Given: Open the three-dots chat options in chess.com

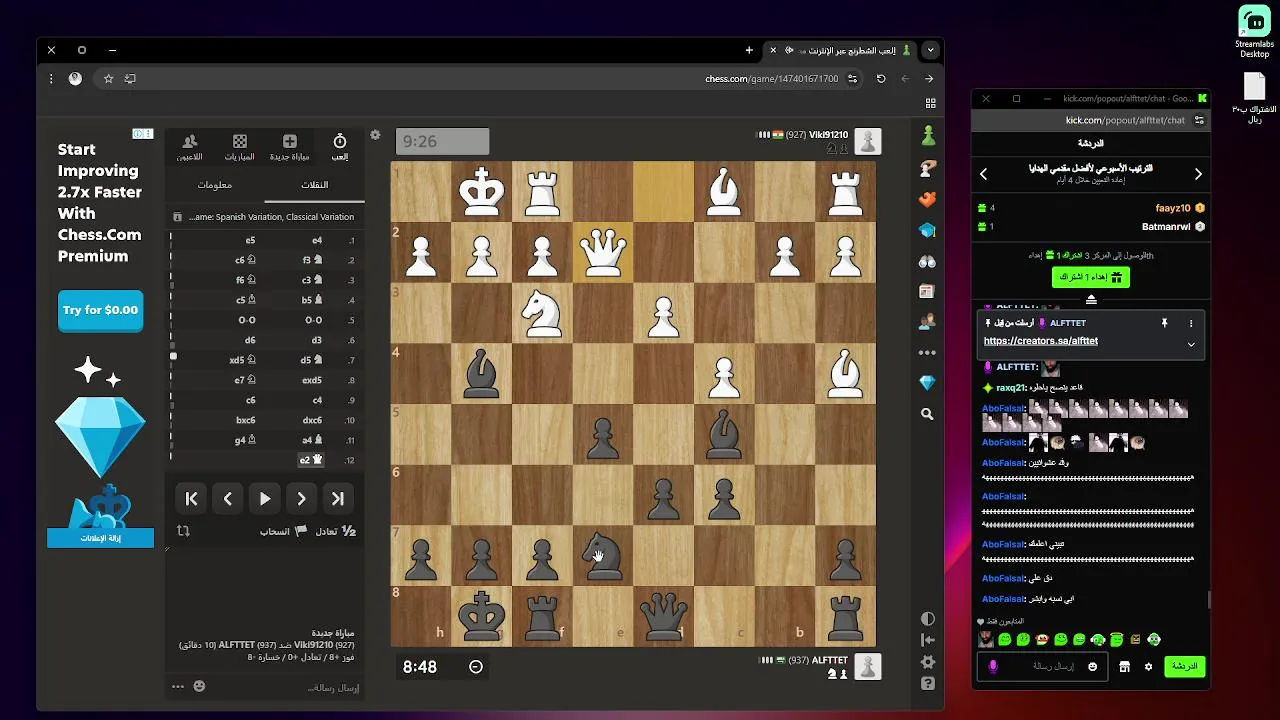Looking at the screenshot, I should click(178, 686).
